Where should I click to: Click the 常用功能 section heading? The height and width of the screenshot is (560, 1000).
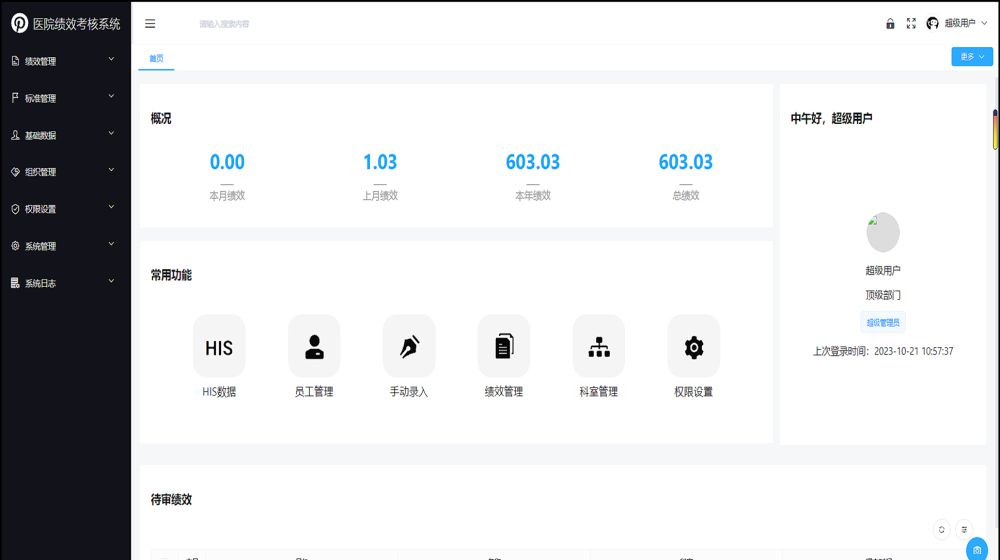tap(171, 275)
